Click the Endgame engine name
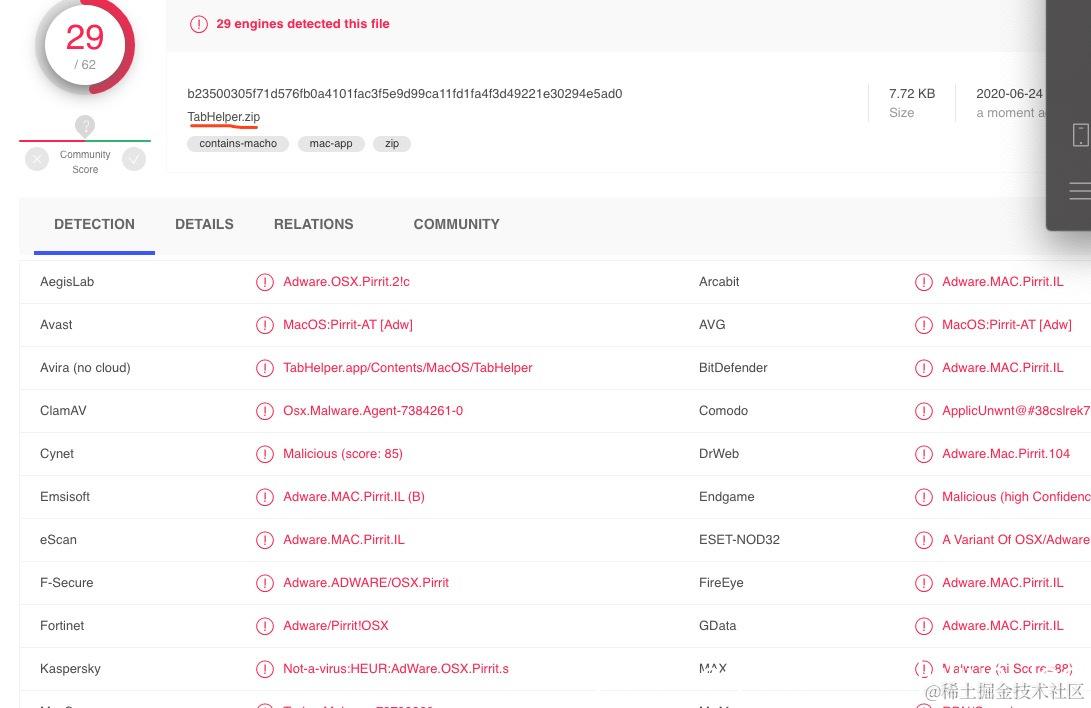This screenshot has width=1091, height=708. coord(727,497)
